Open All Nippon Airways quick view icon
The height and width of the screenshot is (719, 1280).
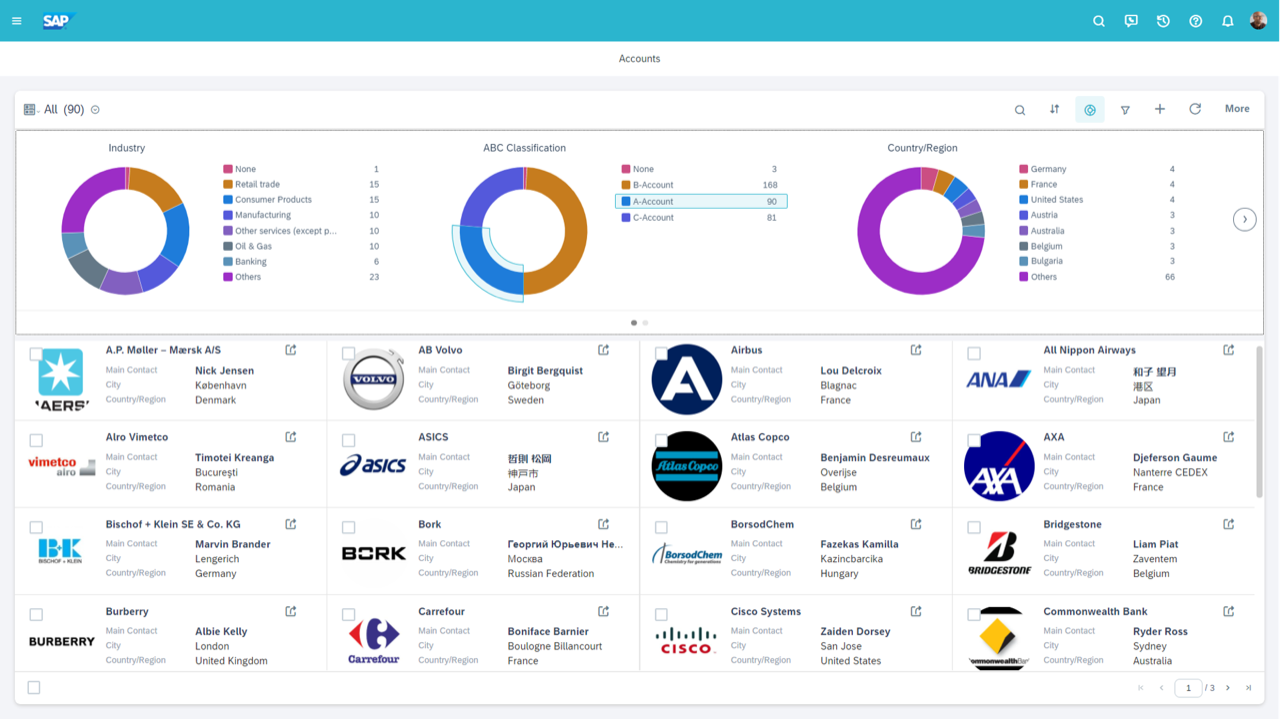(x=1229, y=350)
